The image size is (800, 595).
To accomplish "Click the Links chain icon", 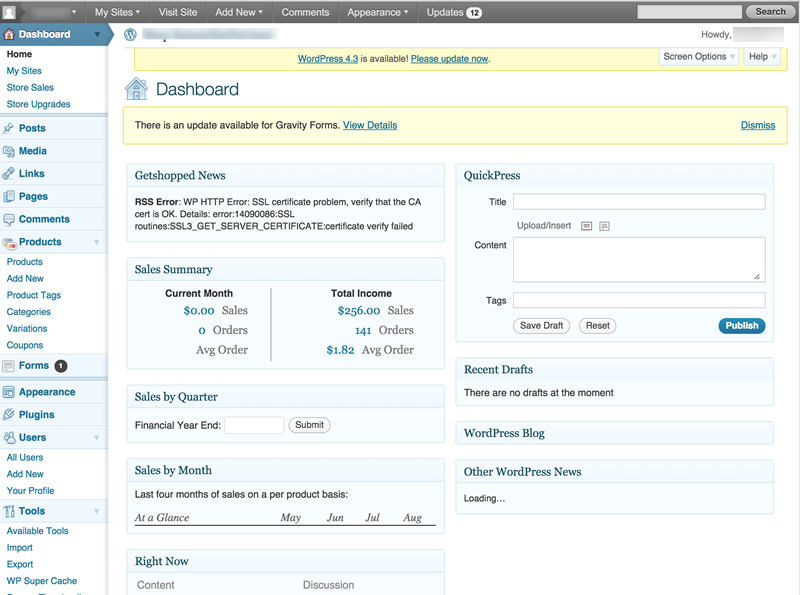I will point(8,173).
